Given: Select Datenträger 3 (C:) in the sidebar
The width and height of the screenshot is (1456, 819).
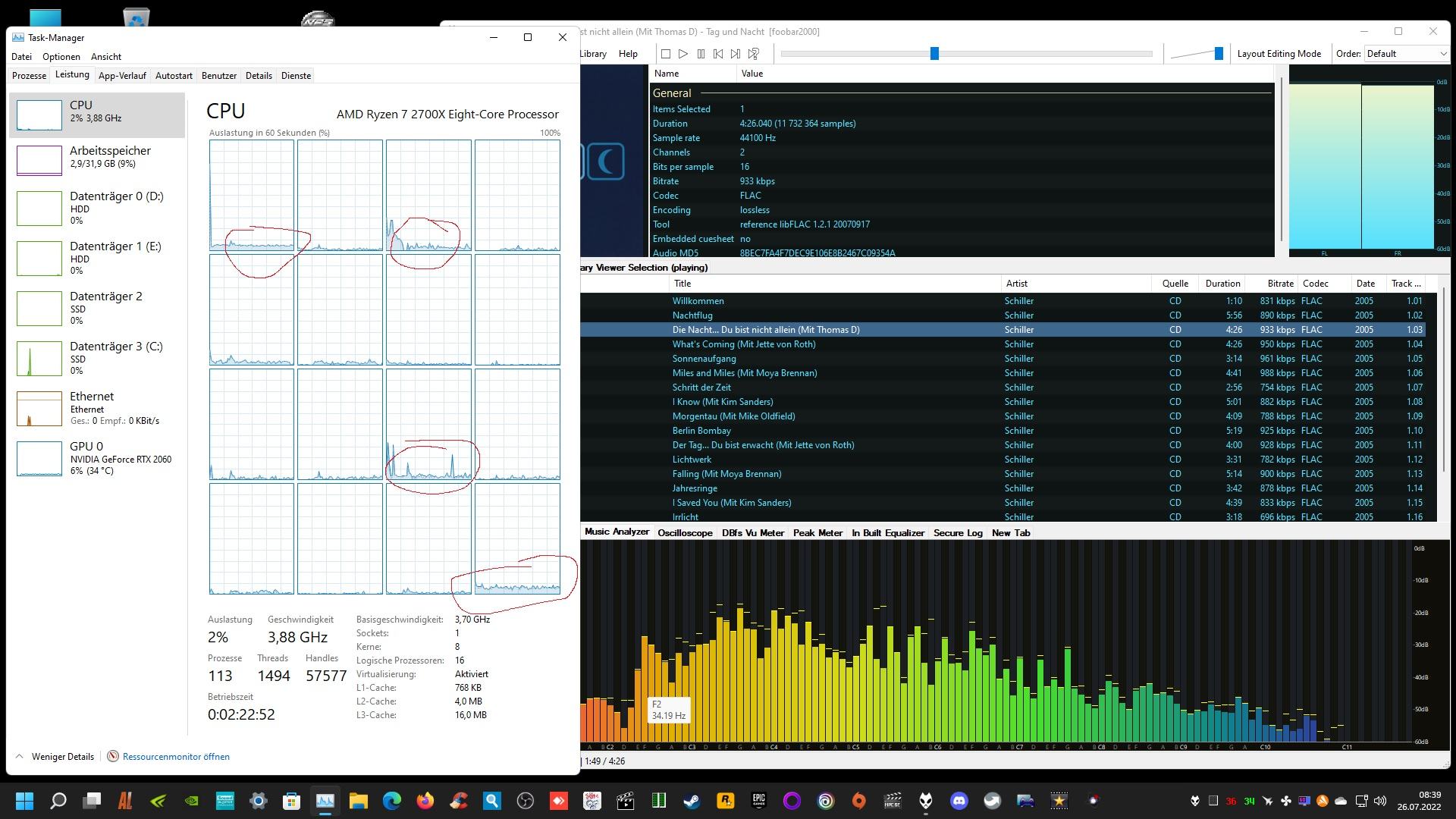Looking at the screenshot, I should pos(97,358).
